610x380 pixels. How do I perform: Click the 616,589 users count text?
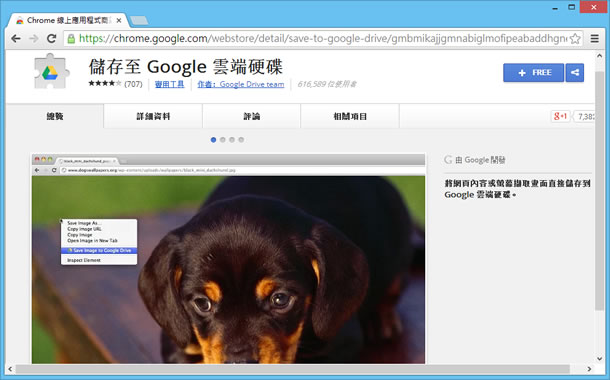pyautogui.click(x=327, y=84)
